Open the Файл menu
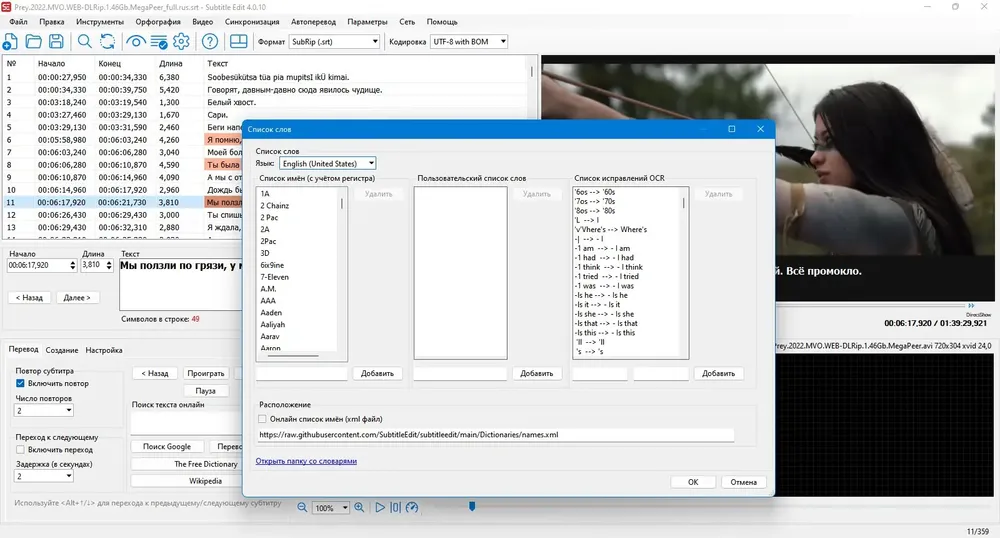Viewport: 1000px width, 538px height. tap(18, 22)
